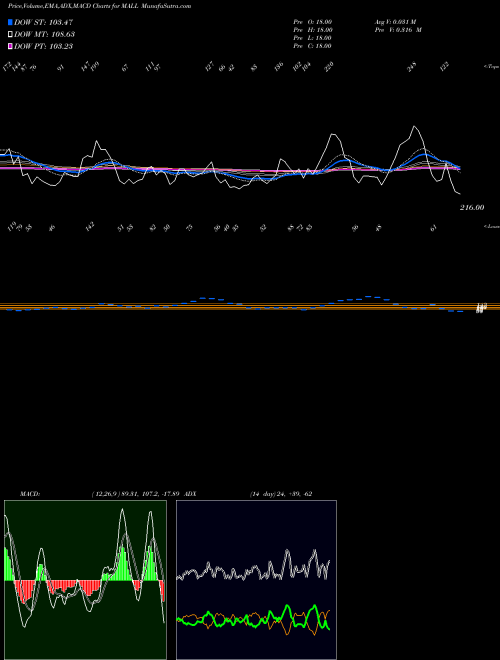Click the ADX values '(14 day) 24, +39, -62'
This screenshot has width=500, height=660.
coord(281,494)
